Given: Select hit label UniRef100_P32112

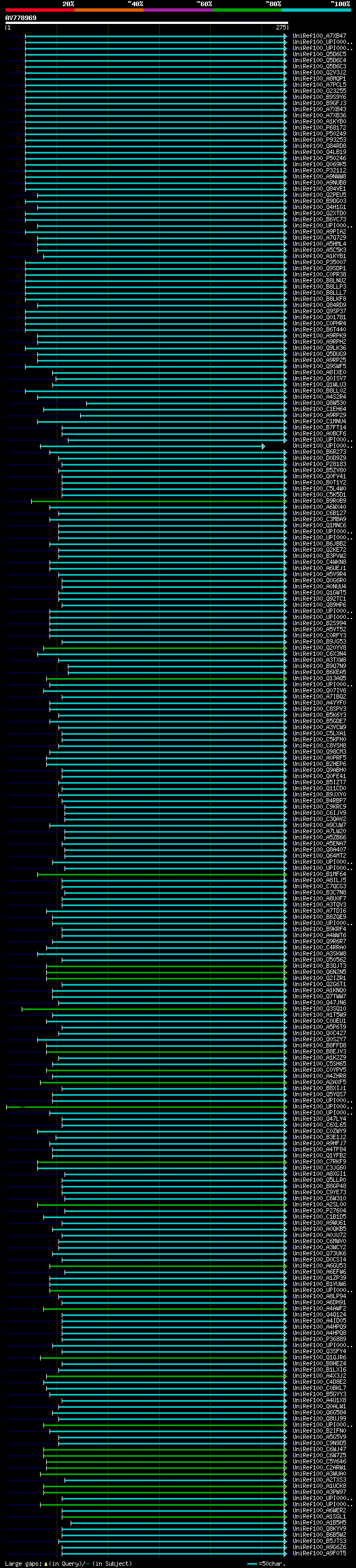Looking at the screenshot, I should point(319,170).
